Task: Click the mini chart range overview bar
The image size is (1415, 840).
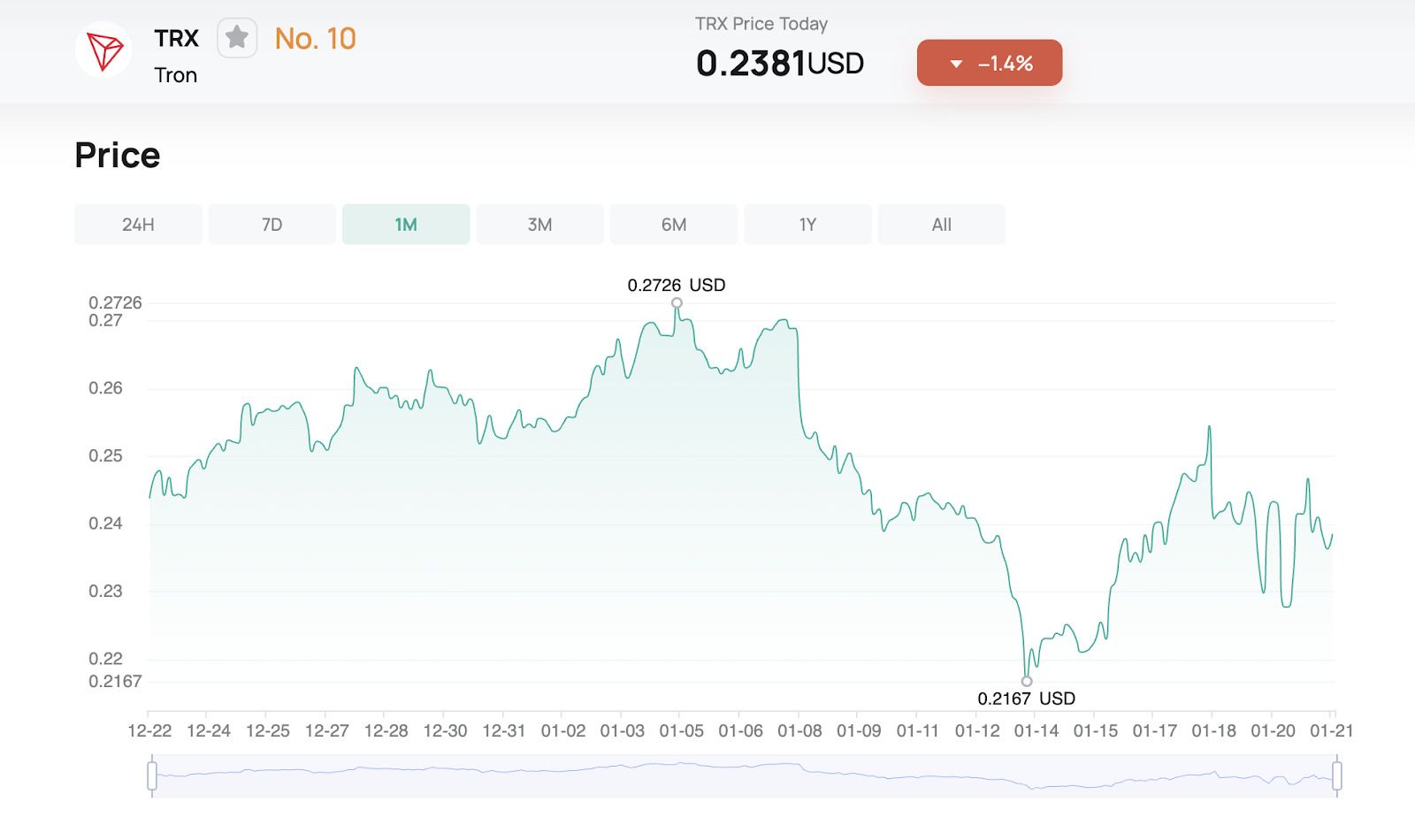Action: click(x=743, y=775)
